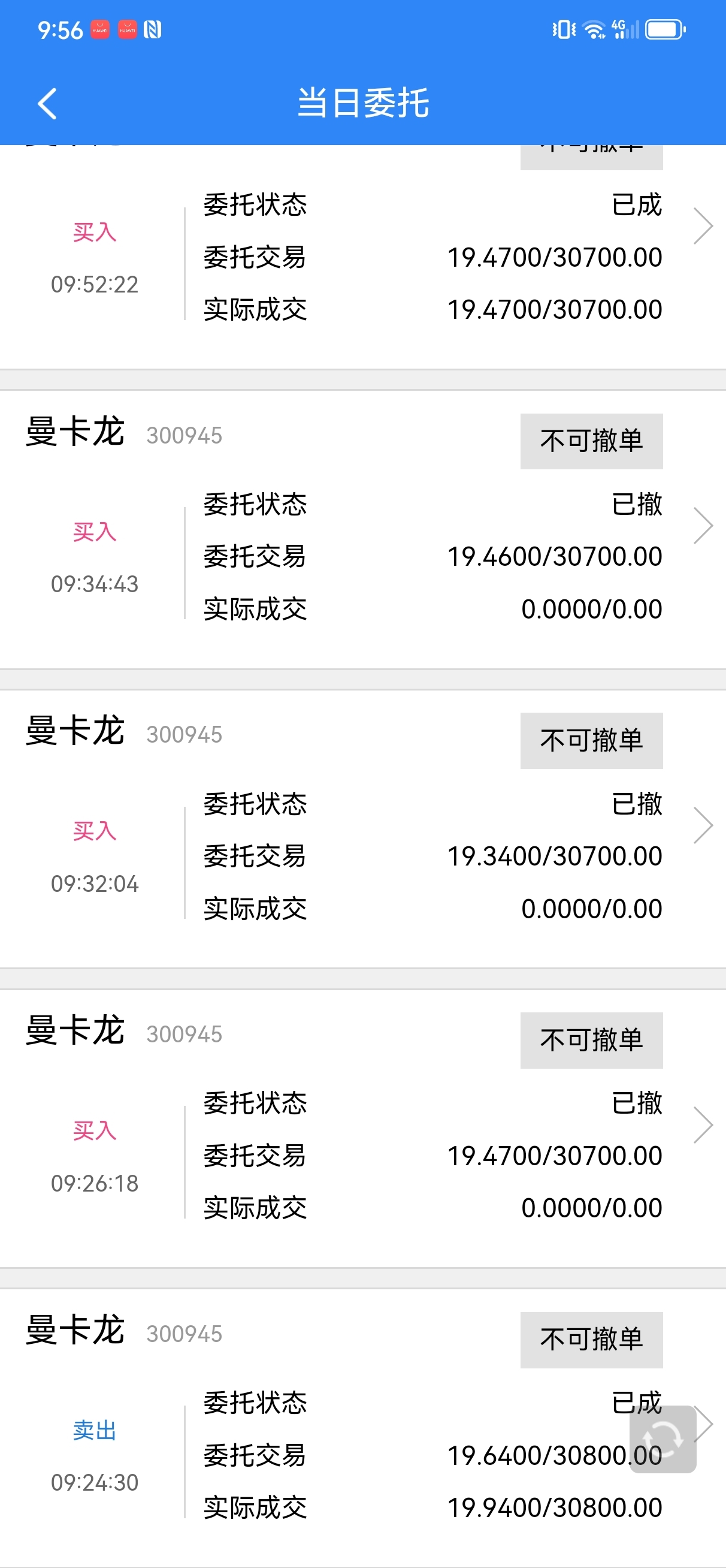Tap the back arrow in header

coord(47,104)
